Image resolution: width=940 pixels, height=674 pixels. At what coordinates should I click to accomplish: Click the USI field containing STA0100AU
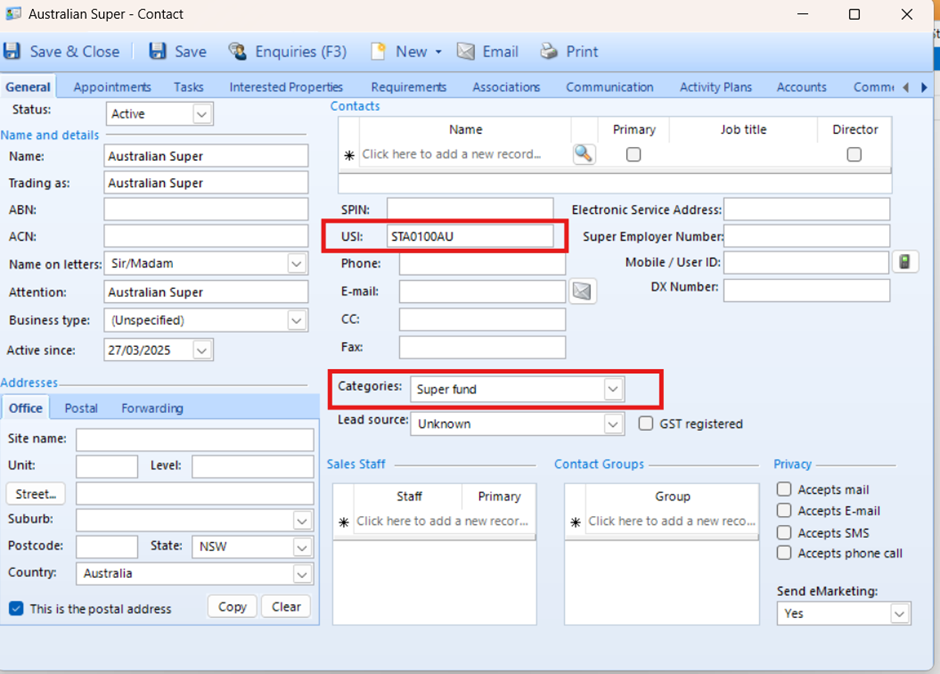(x=470, y=236)
